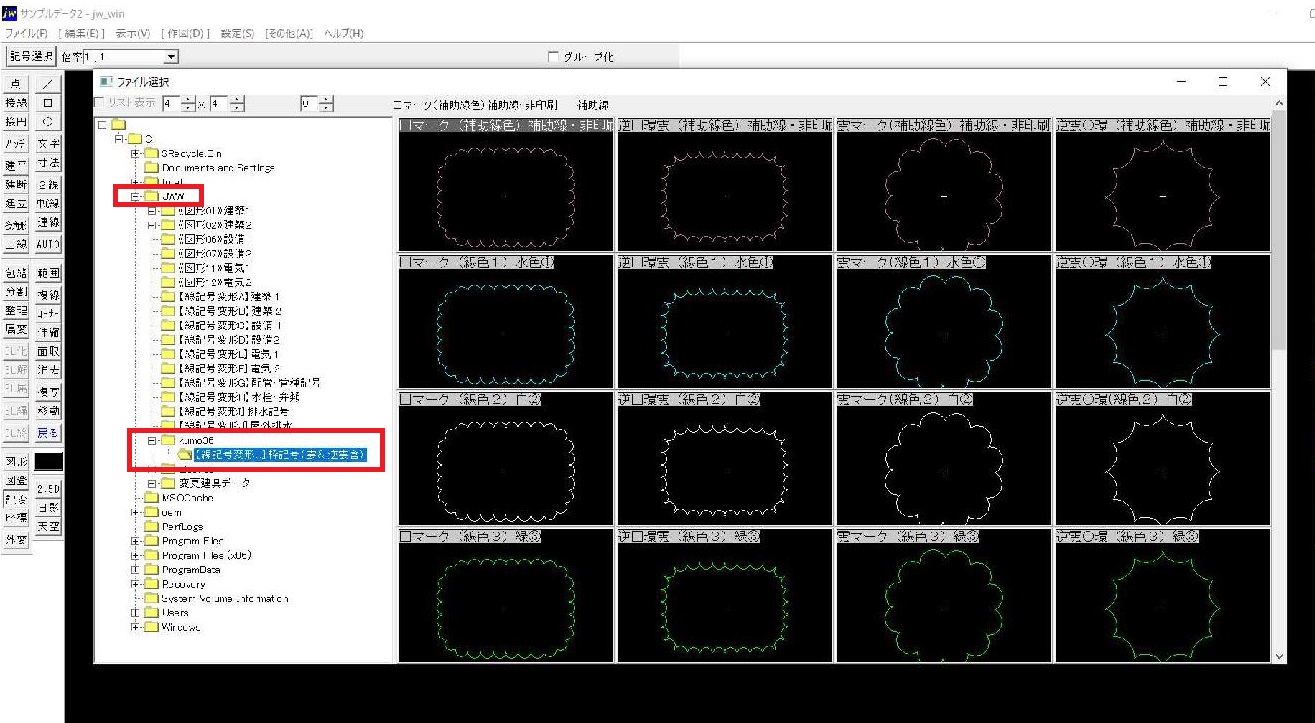The width and height of the screenshot is (1315, 723).
Task: Open the ヘルプ(H) menu
Action: (x=340, y=32)
